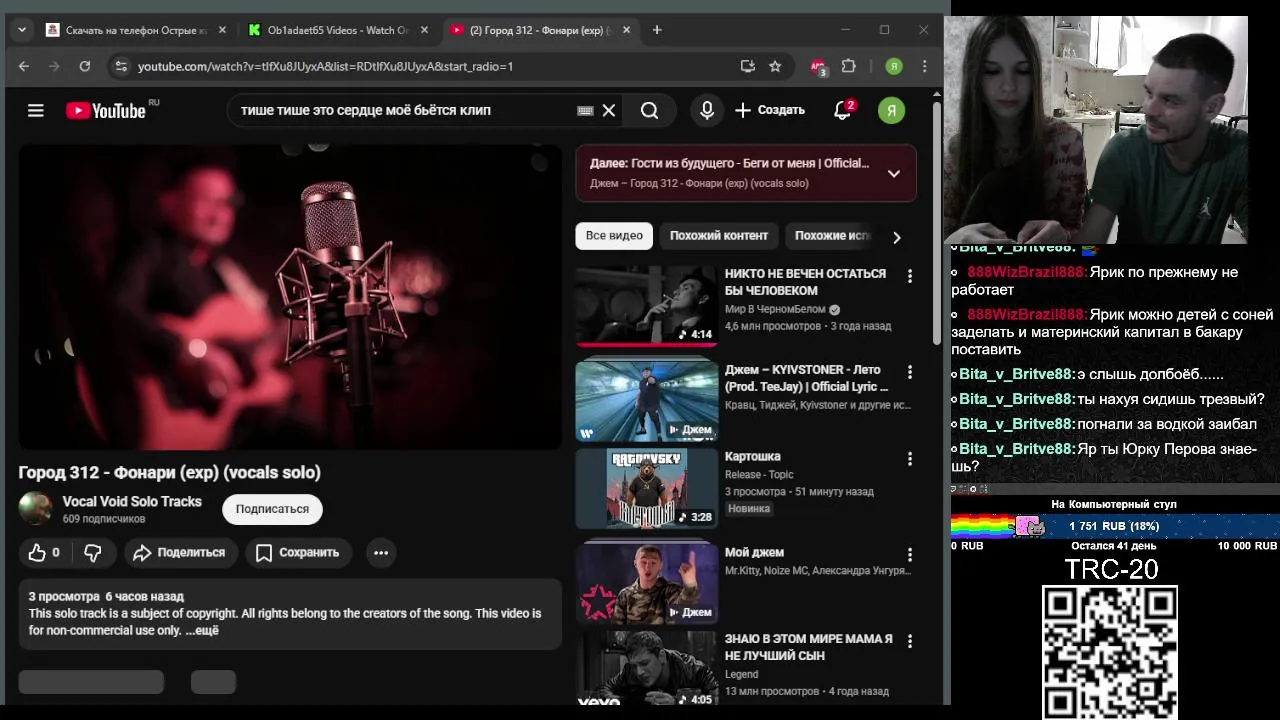Open Картошка video thumbnail

pyautogui.click(x=646, y=488)
